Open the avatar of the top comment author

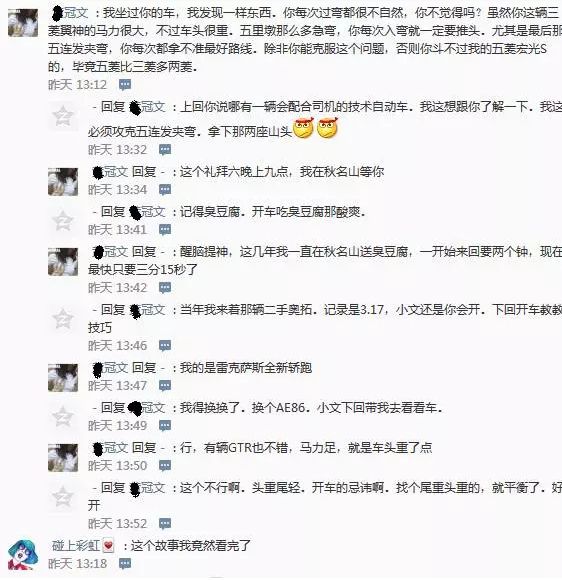point(23,23)
